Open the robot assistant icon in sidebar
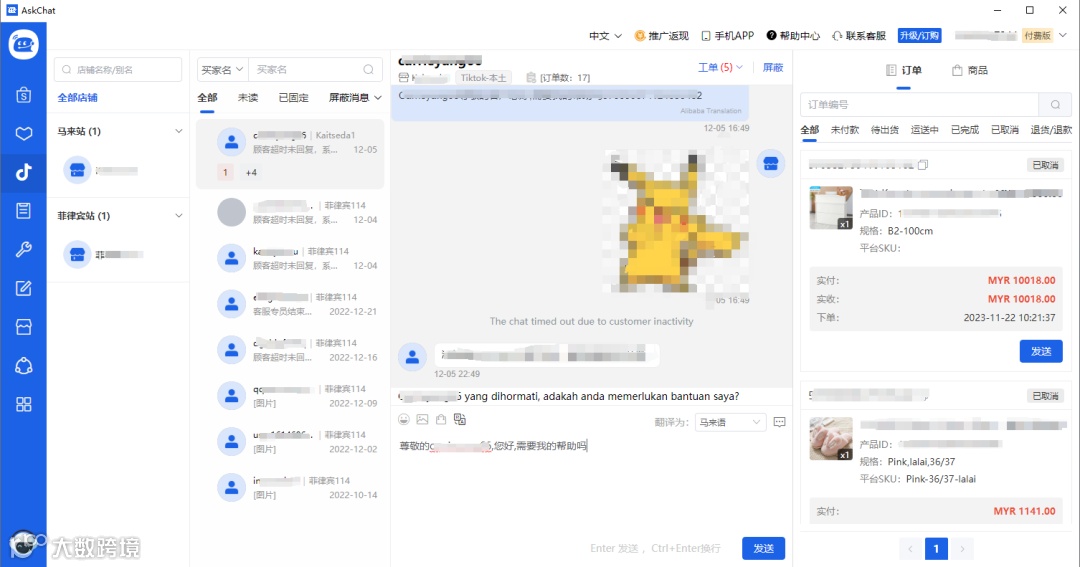Image resolution: width=1080 pixels, height=567 pixels. click(x=23, y=366)
